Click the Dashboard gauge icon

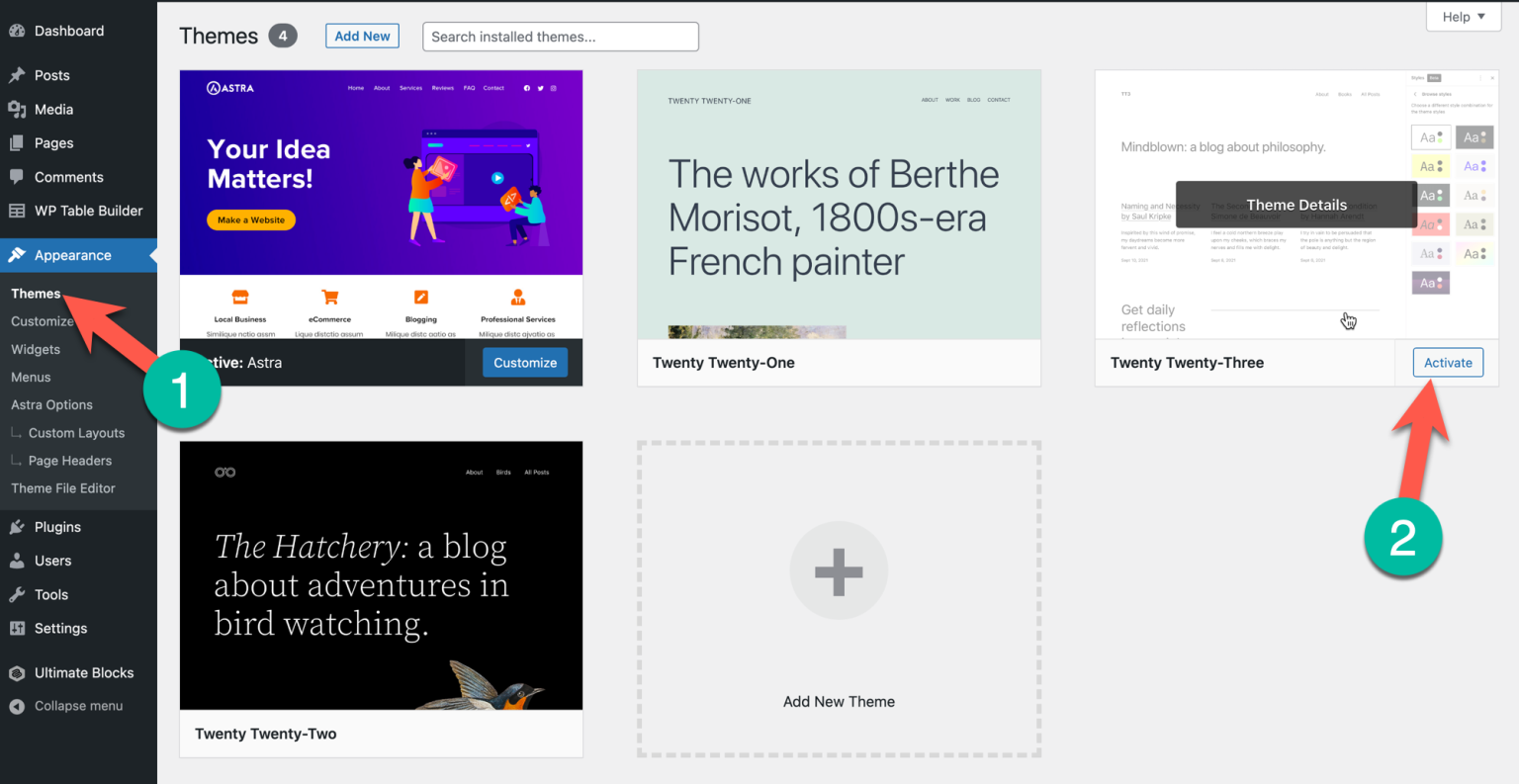[x=17, y=31]
